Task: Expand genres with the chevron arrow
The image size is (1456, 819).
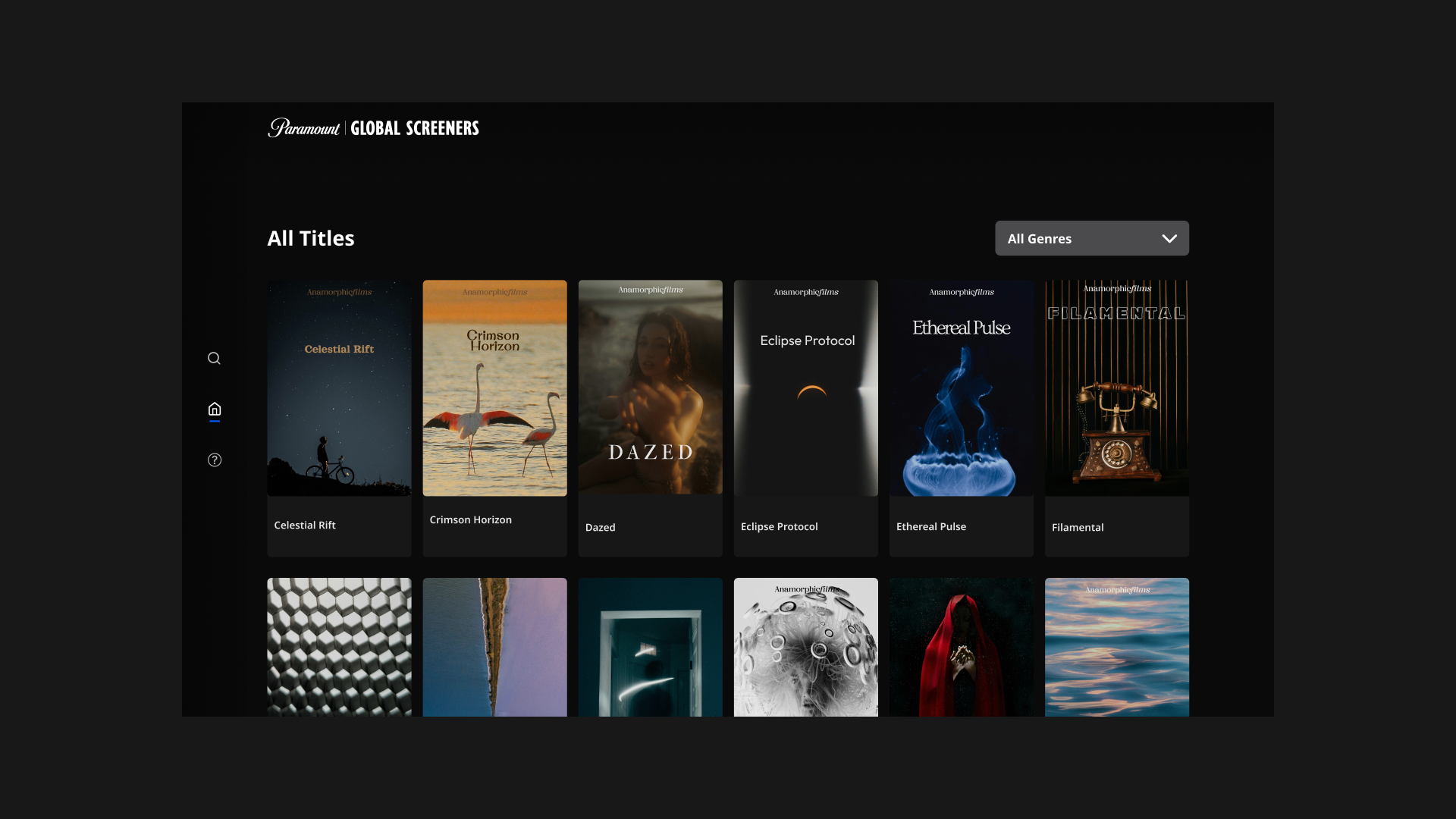Action: [1169, 239]
